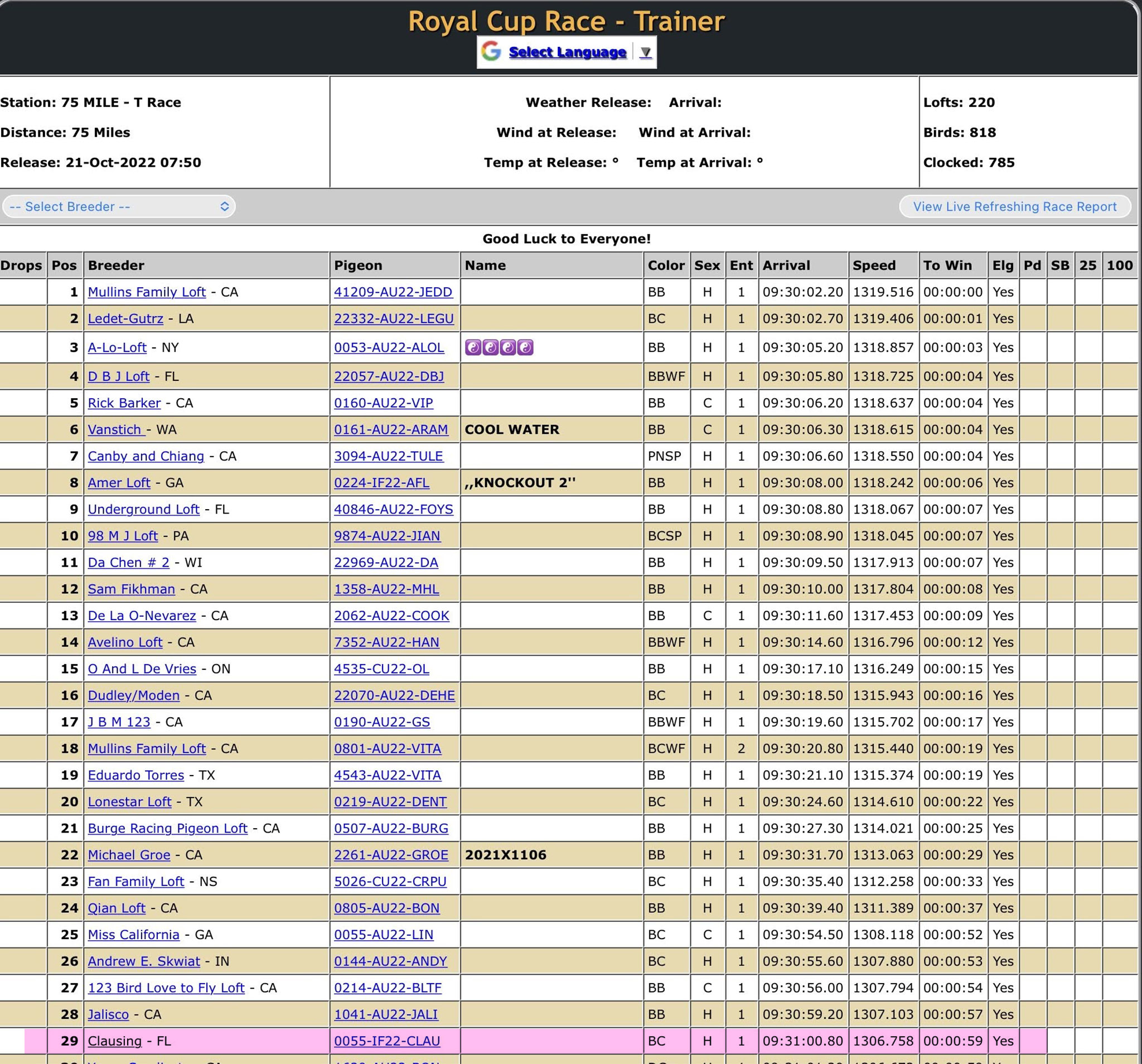The height and width of the screenshot is (1064, 1142).
Task: Open pigeon 22332-AU22-LEGU link
Action: tap(394, 318)
